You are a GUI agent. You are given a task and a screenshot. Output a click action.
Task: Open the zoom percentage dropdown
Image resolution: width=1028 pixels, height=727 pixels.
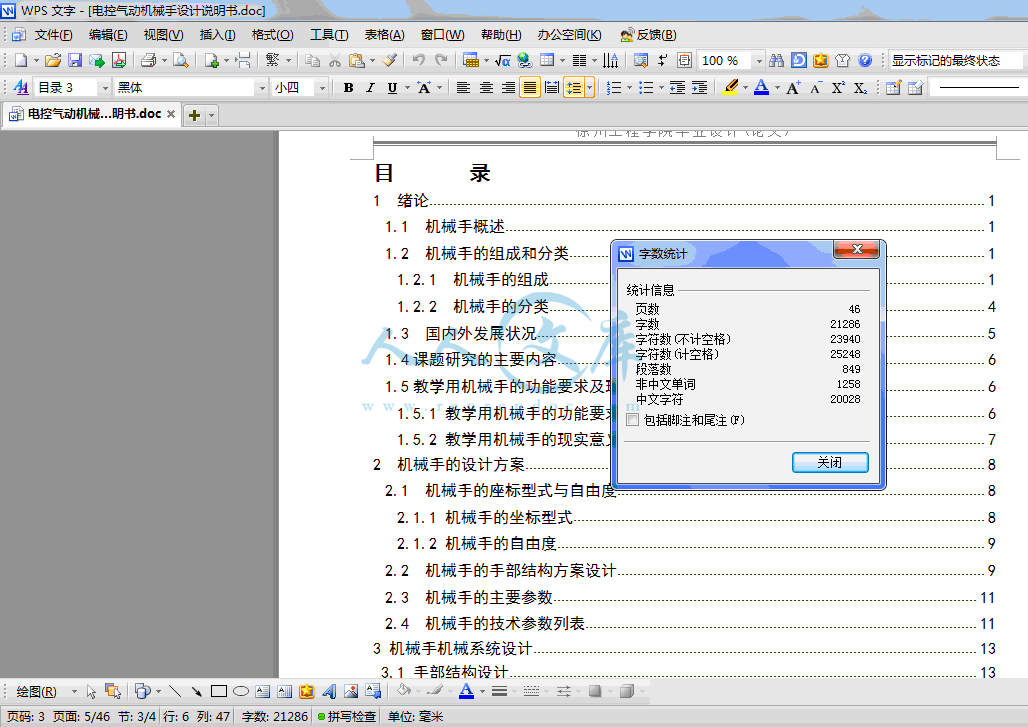click(759, 60)
